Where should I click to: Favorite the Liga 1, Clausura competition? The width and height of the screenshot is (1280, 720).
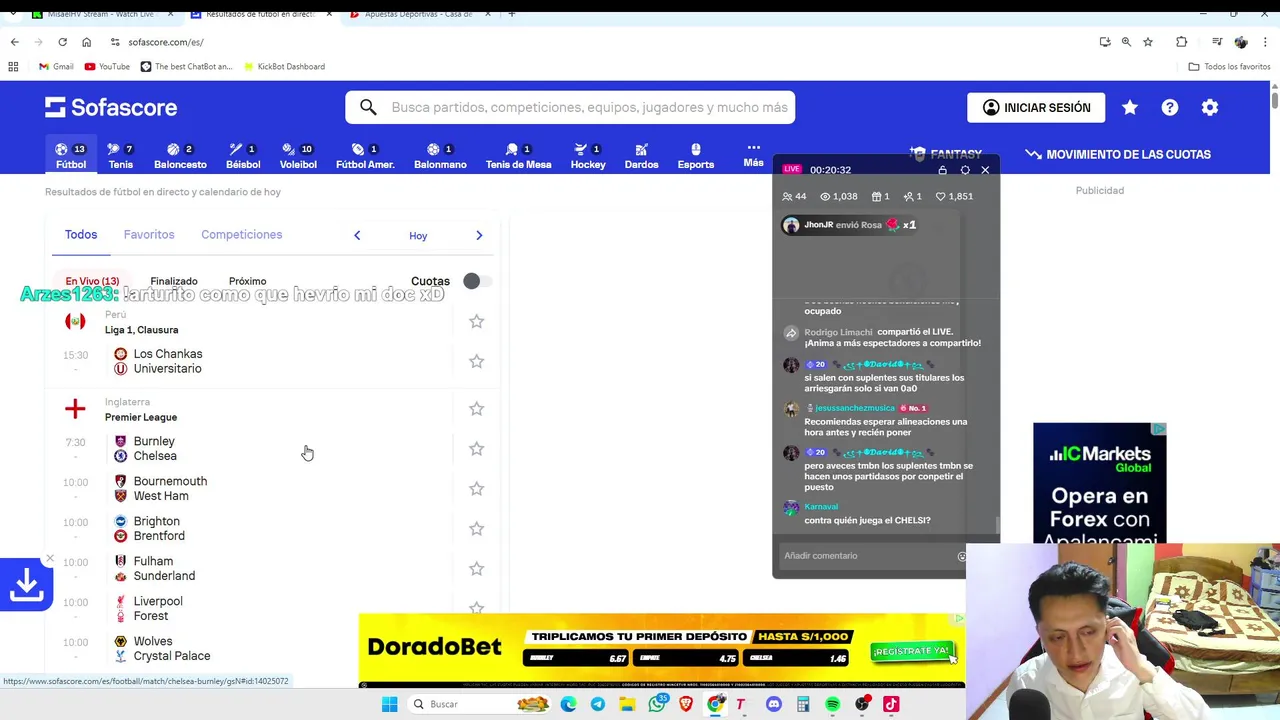476,321
